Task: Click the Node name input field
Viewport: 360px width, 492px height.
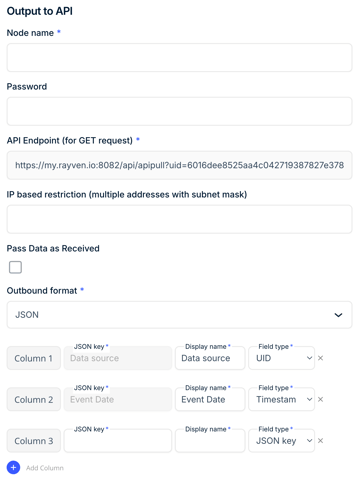Action: [179, 57]
